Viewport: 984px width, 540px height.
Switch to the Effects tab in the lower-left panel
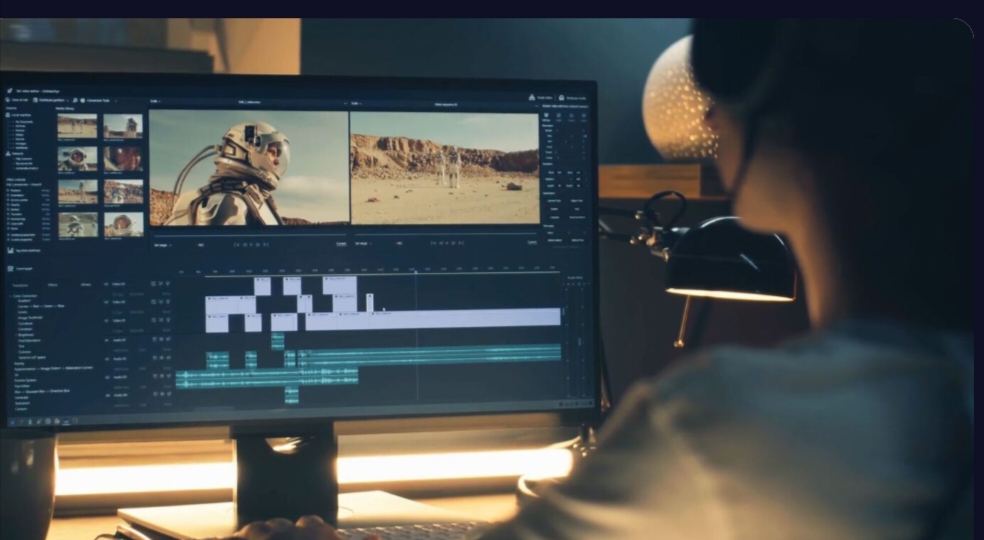click(53, 285)
